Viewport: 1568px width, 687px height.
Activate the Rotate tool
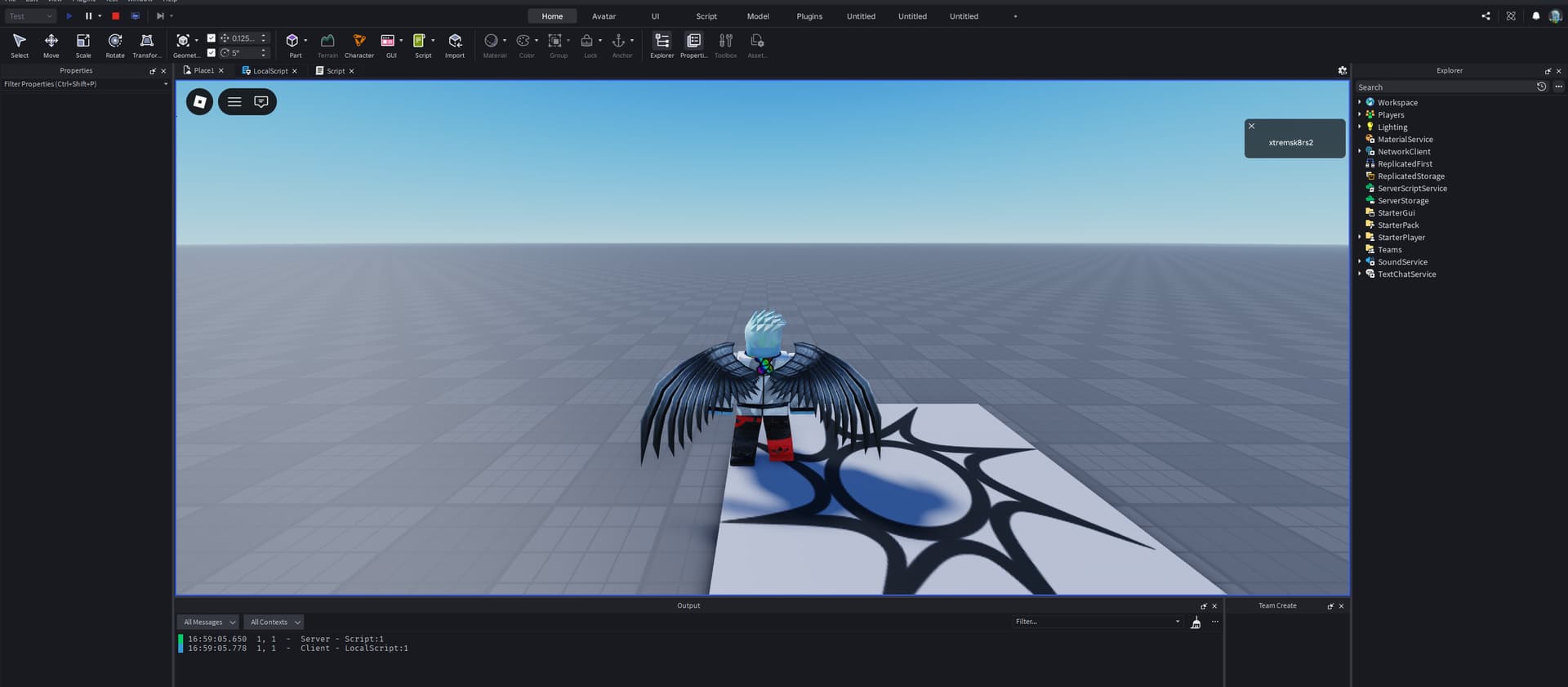(115, 45)
